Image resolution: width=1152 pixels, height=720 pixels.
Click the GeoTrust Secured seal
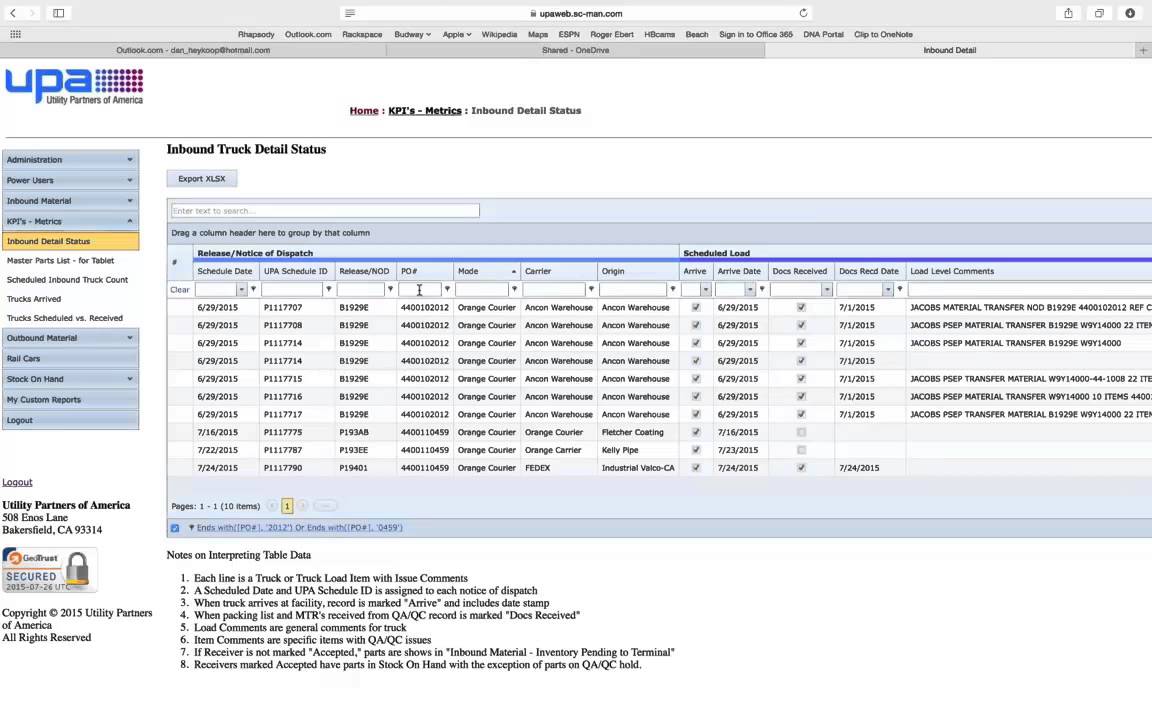[49, 570]
